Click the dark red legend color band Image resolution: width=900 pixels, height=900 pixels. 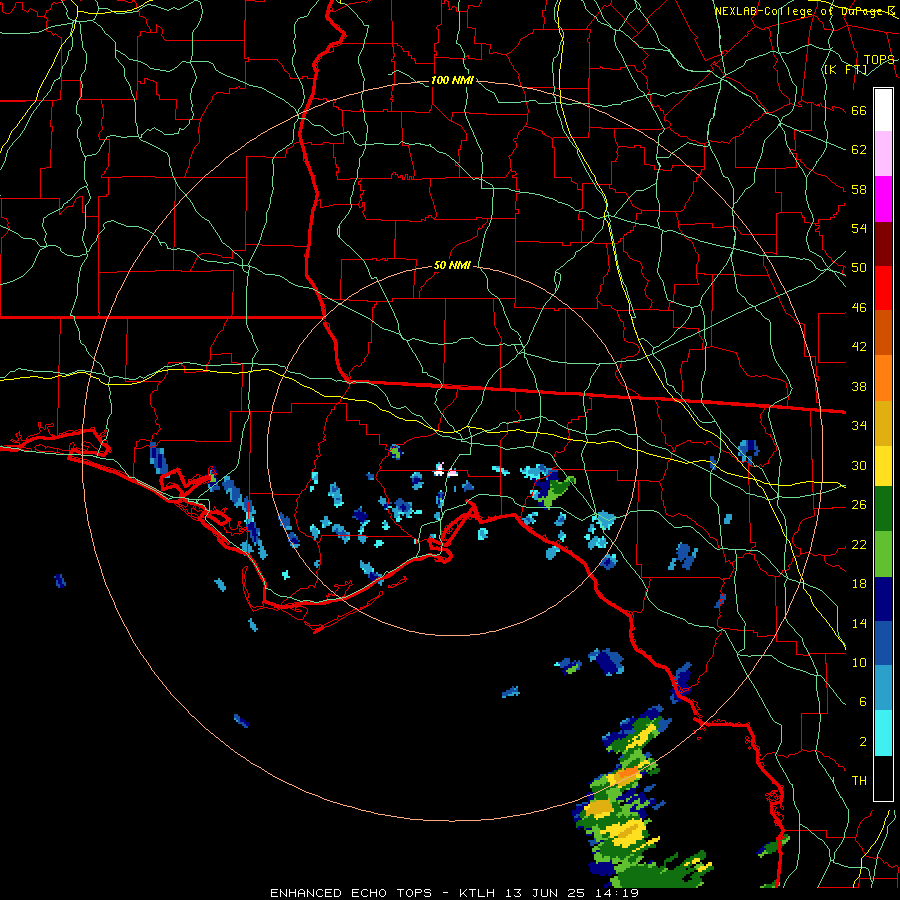click(883, 244)
